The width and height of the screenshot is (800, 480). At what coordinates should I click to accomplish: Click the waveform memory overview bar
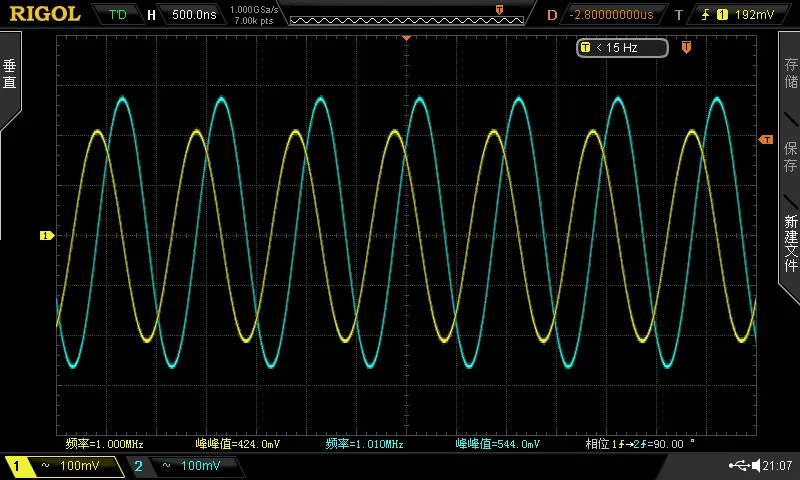(407, 20)
